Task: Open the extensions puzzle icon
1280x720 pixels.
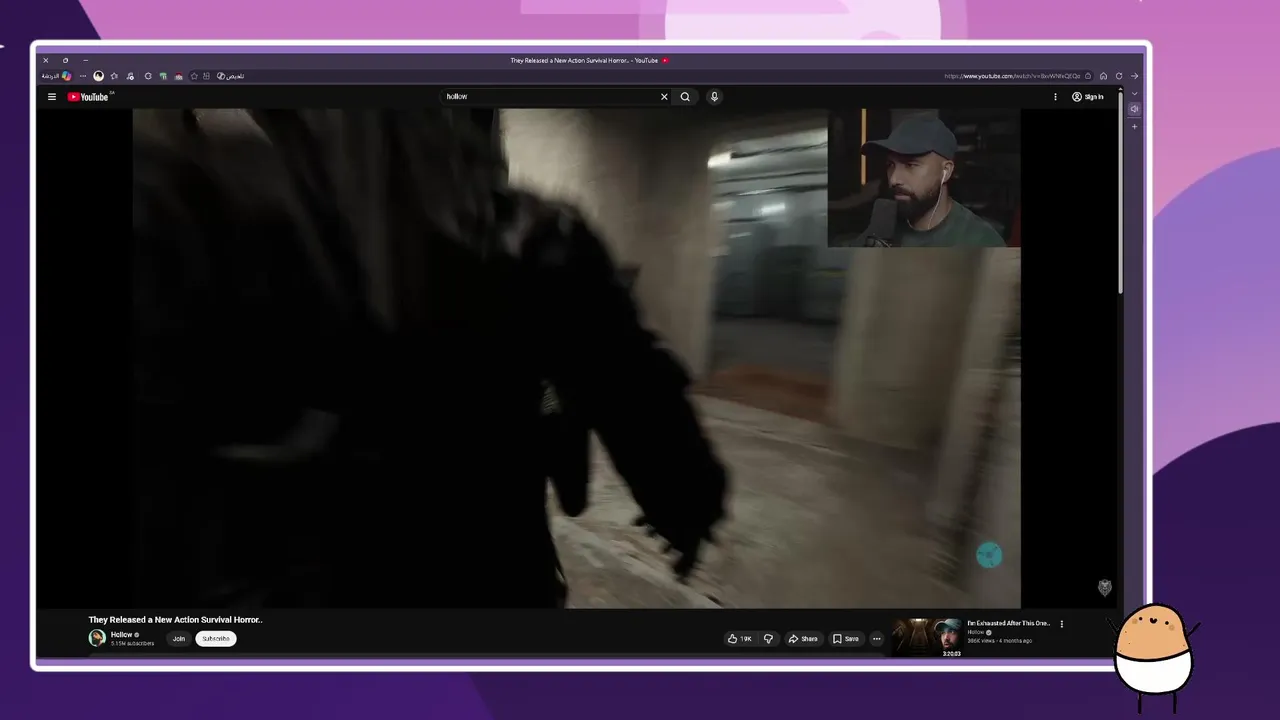Action: click(206, 76)
